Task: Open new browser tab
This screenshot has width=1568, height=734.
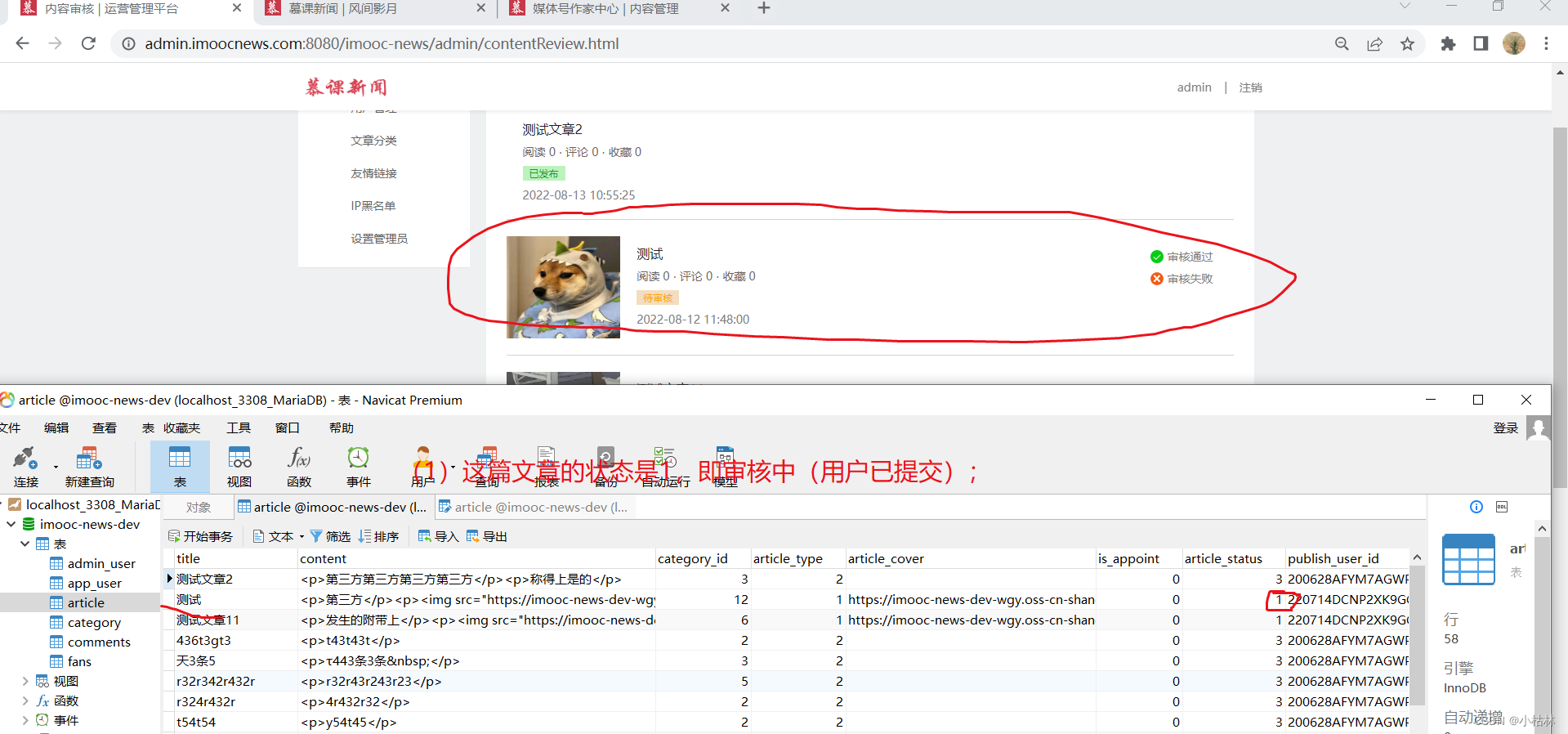Action: (x=764, y=8)
